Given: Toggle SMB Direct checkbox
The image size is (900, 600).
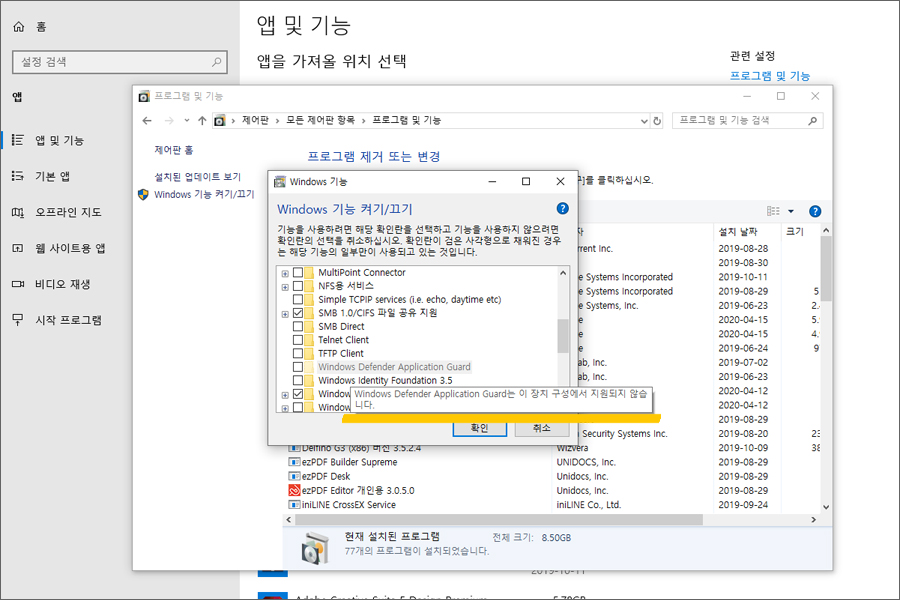Looking at the screenshot, I should click(x=298, y=327).
